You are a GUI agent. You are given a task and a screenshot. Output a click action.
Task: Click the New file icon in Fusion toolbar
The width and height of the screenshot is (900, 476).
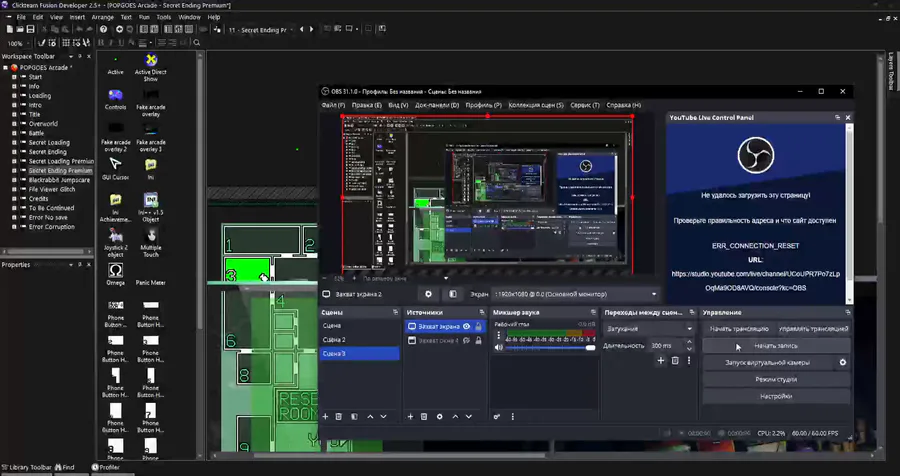10,29
